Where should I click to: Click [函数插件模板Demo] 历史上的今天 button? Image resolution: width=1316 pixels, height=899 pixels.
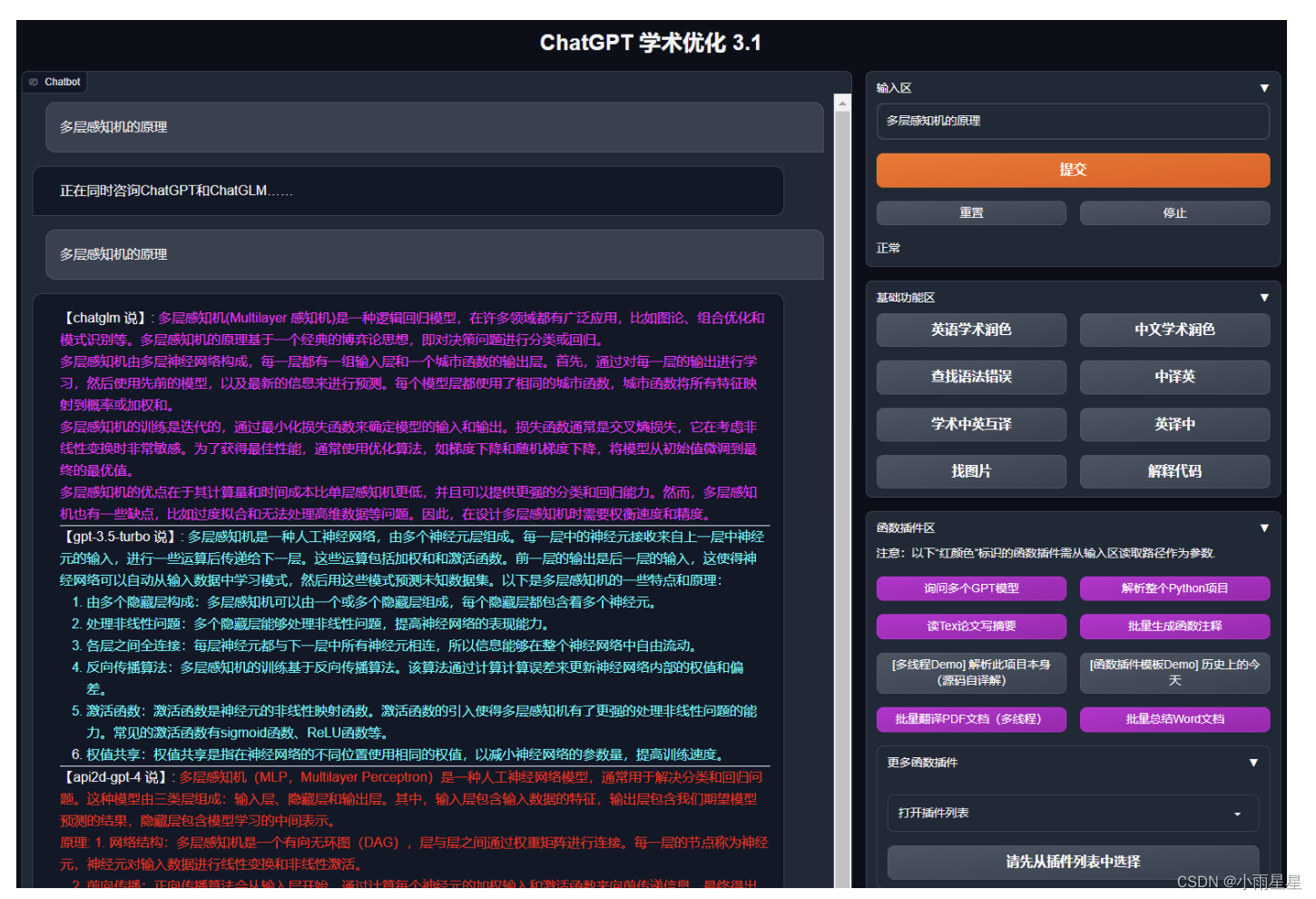[x=1174, y=673]
